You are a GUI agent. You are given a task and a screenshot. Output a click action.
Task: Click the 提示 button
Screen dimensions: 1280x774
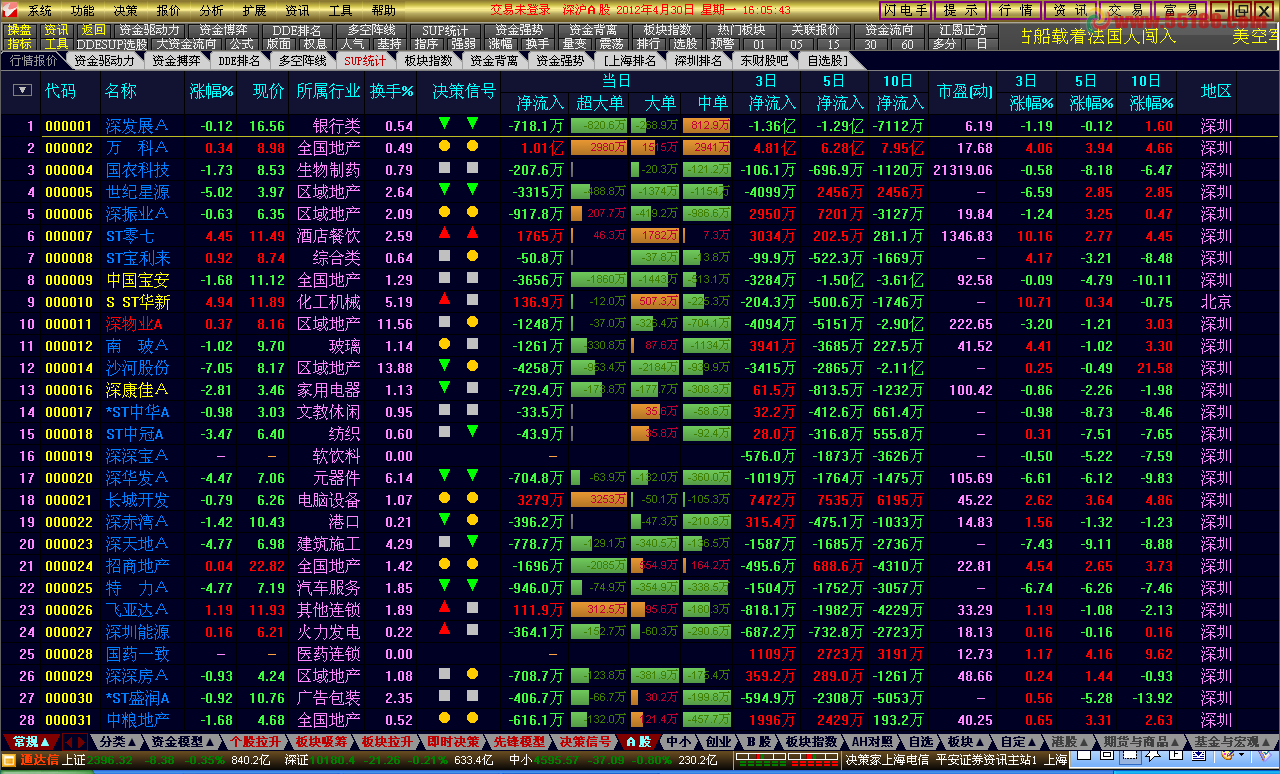point(962,10)
